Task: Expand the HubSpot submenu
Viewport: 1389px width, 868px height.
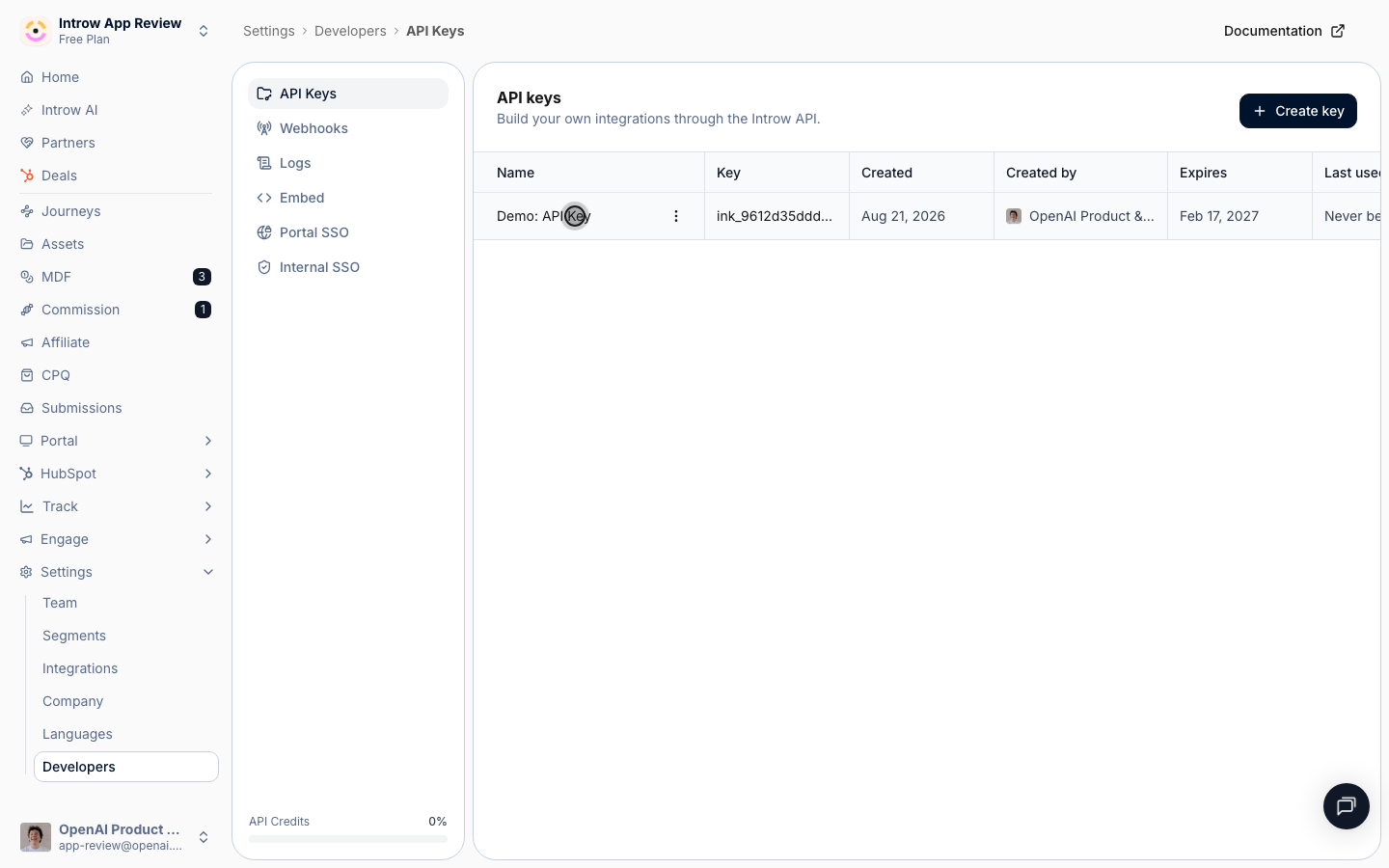Action: coord(208,474)
